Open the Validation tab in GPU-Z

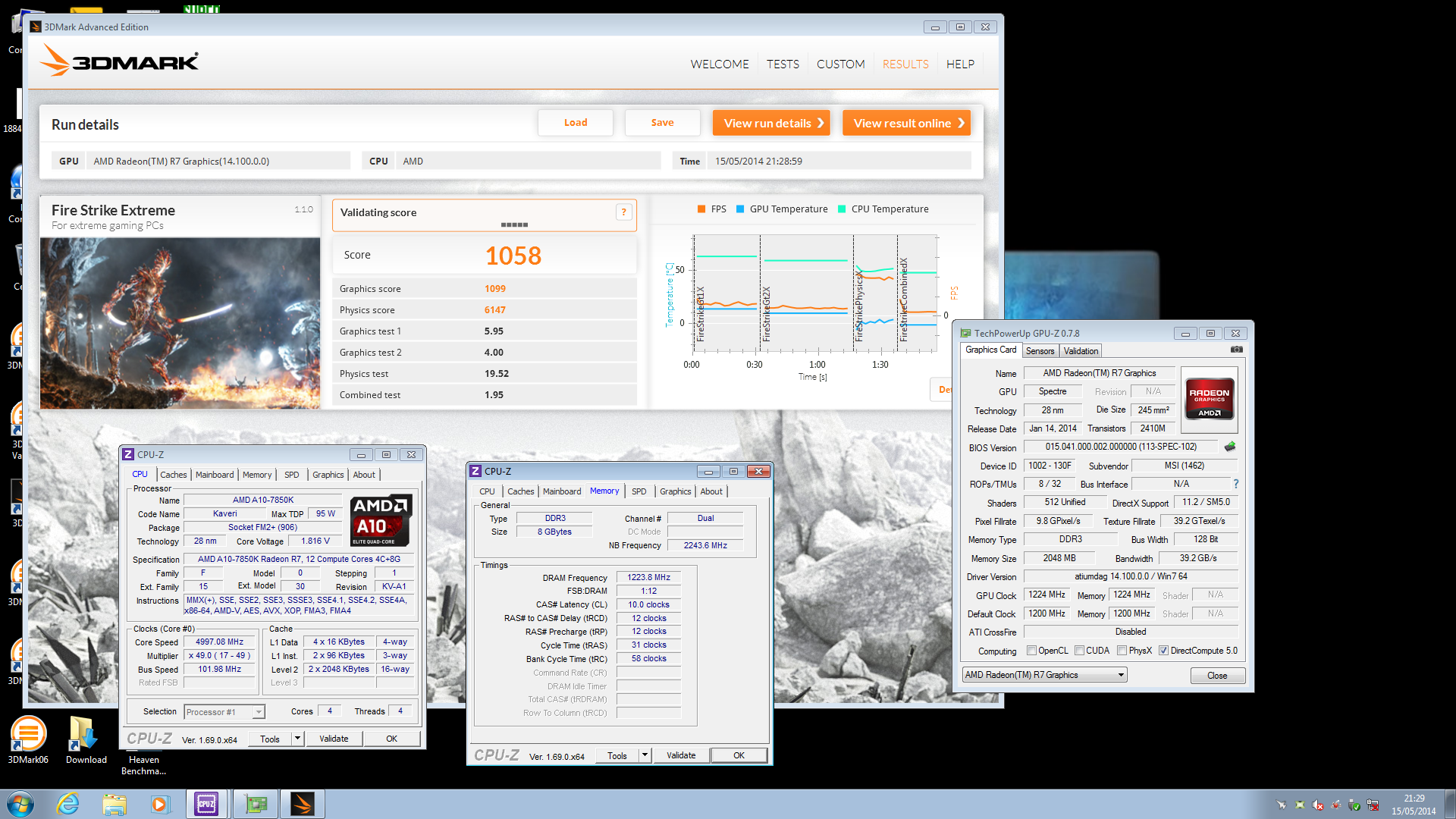point(1081,351)
